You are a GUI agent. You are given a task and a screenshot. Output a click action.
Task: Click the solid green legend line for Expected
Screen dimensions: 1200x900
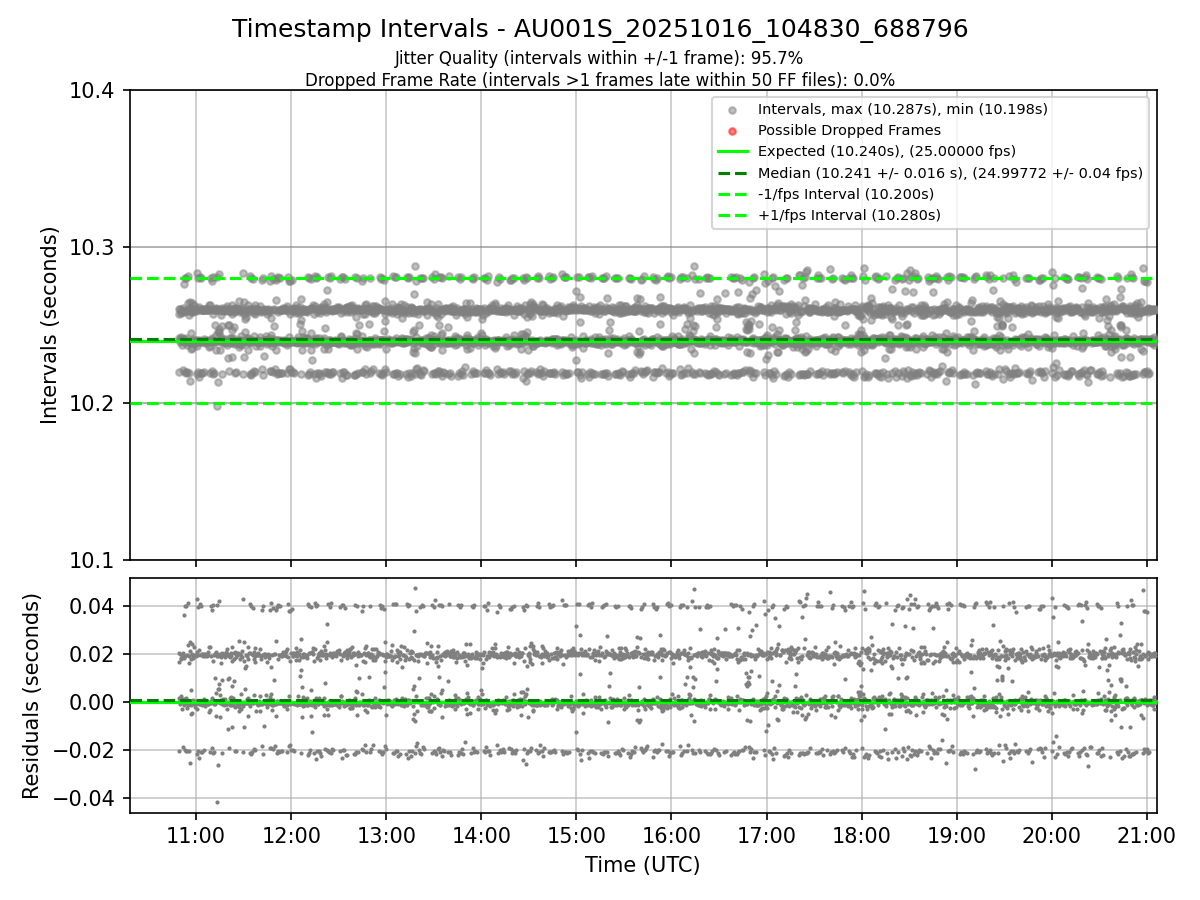[x=732, y=152]
